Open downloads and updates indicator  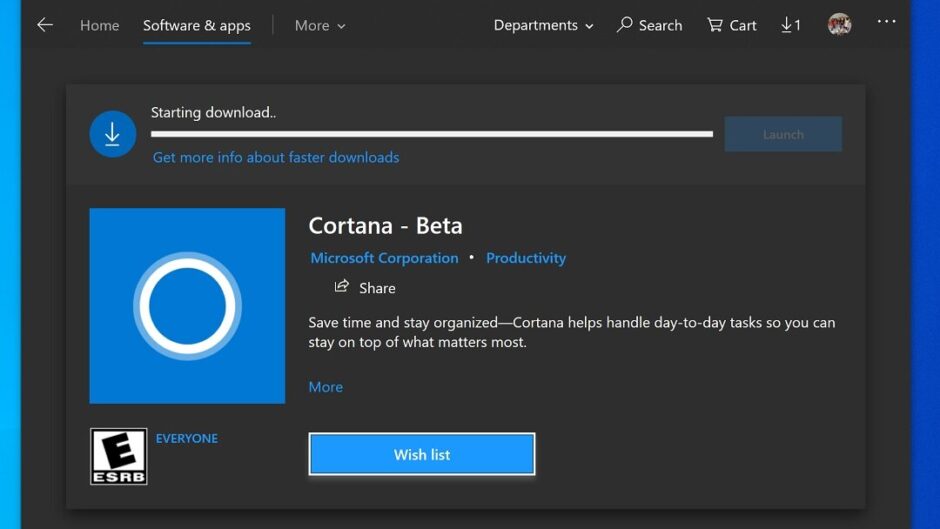point(791,25)
